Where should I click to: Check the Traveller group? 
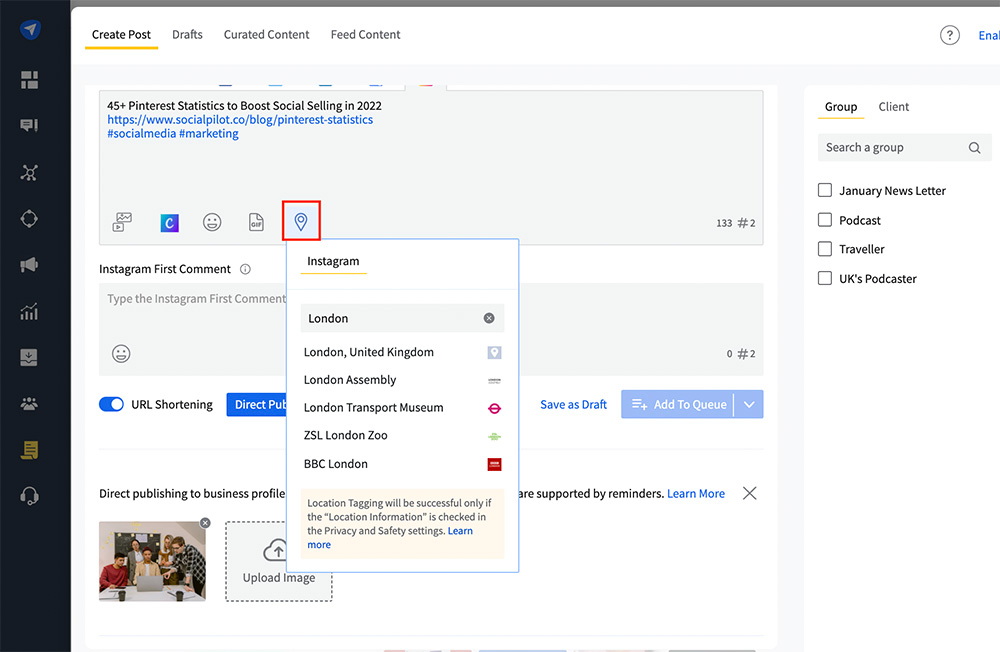825,249
